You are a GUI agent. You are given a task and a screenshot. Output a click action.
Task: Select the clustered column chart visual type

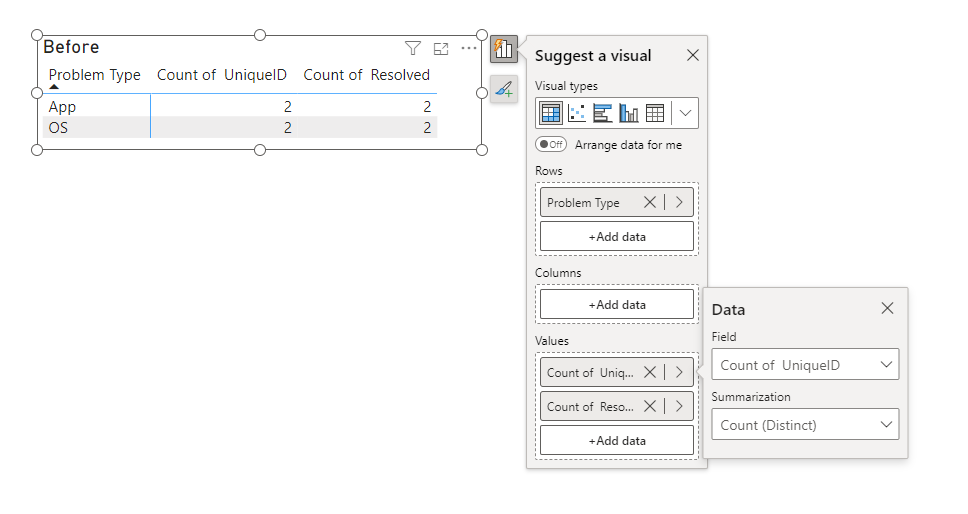click(x=628, y=113)
